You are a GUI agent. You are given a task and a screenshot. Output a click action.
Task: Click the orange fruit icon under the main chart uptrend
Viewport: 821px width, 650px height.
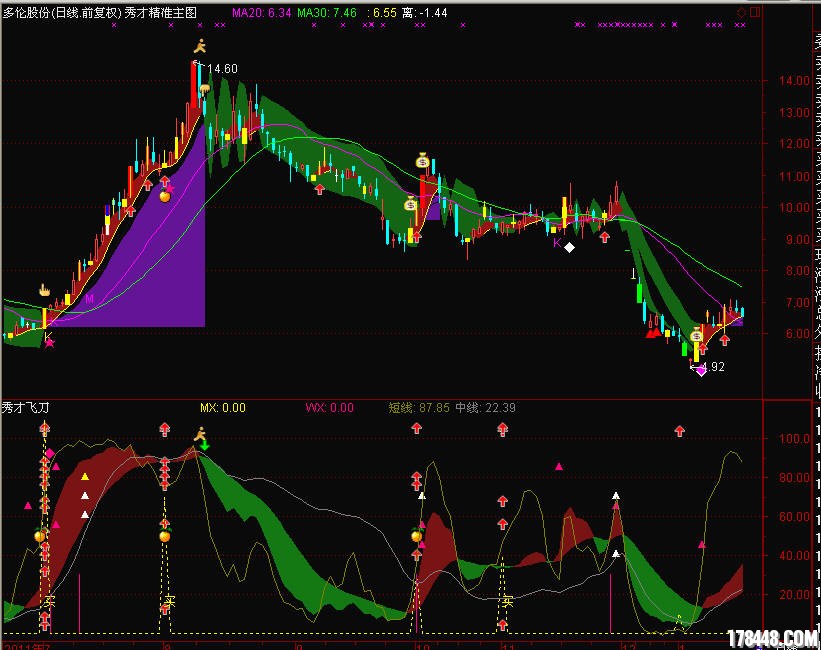(165, 196)
